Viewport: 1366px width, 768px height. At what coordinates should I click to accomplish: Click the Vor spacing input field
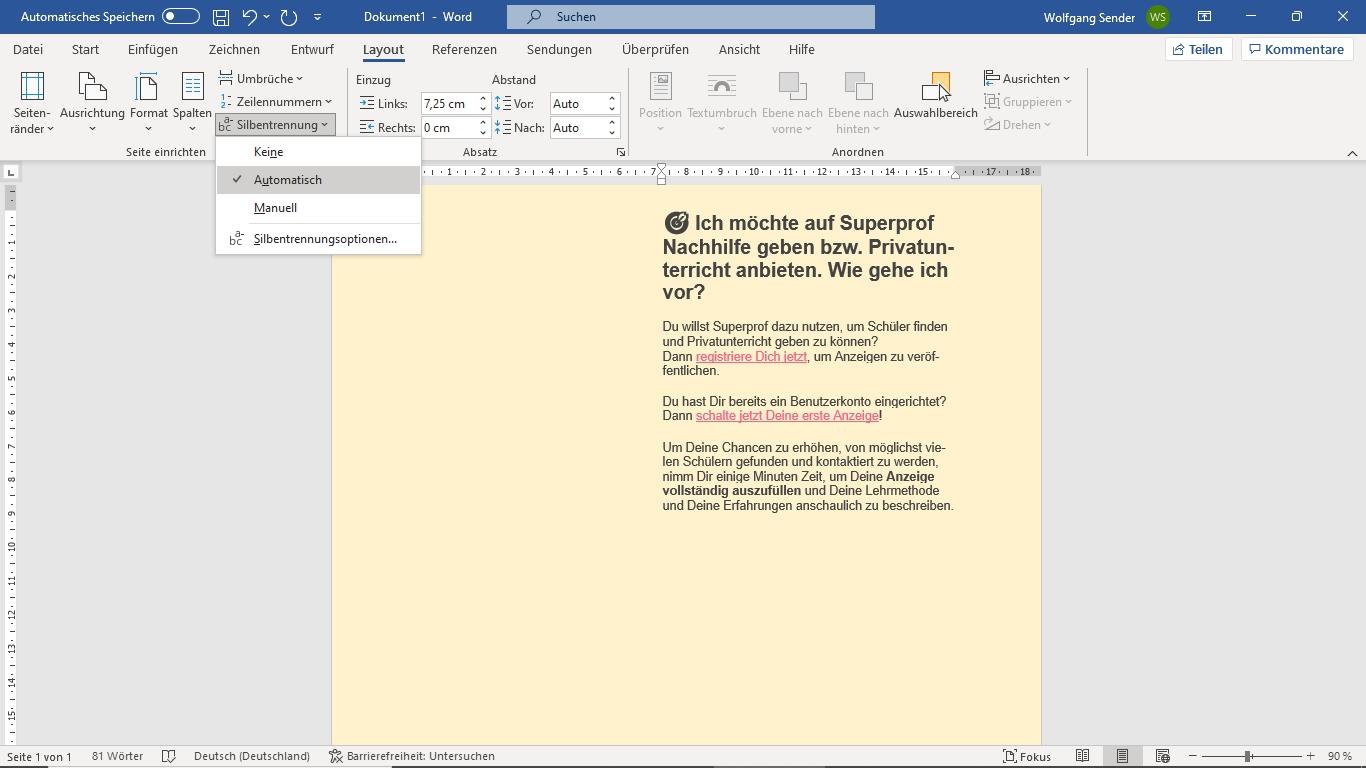(x=577, y=104)
